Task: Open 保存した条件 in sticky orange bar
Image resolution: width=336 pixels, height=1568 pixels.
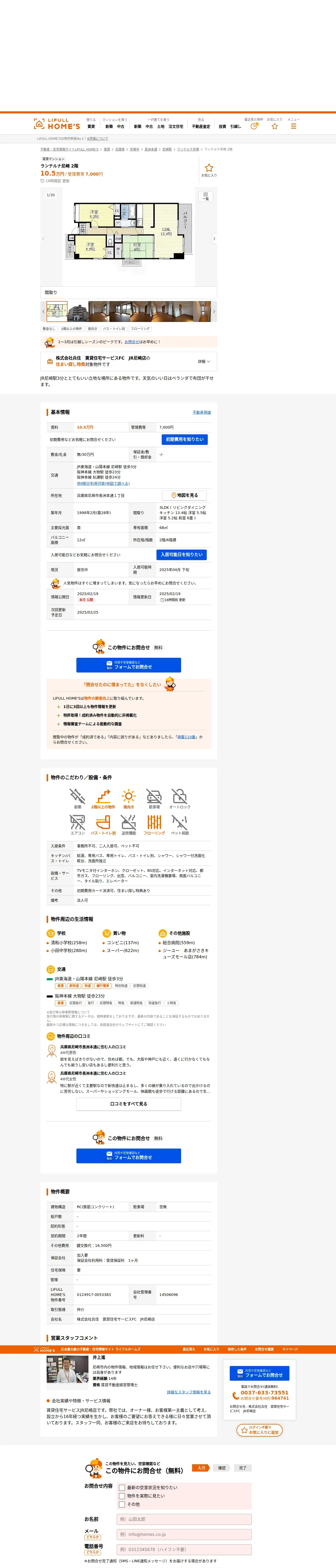Action: (x=237, y=1350)
